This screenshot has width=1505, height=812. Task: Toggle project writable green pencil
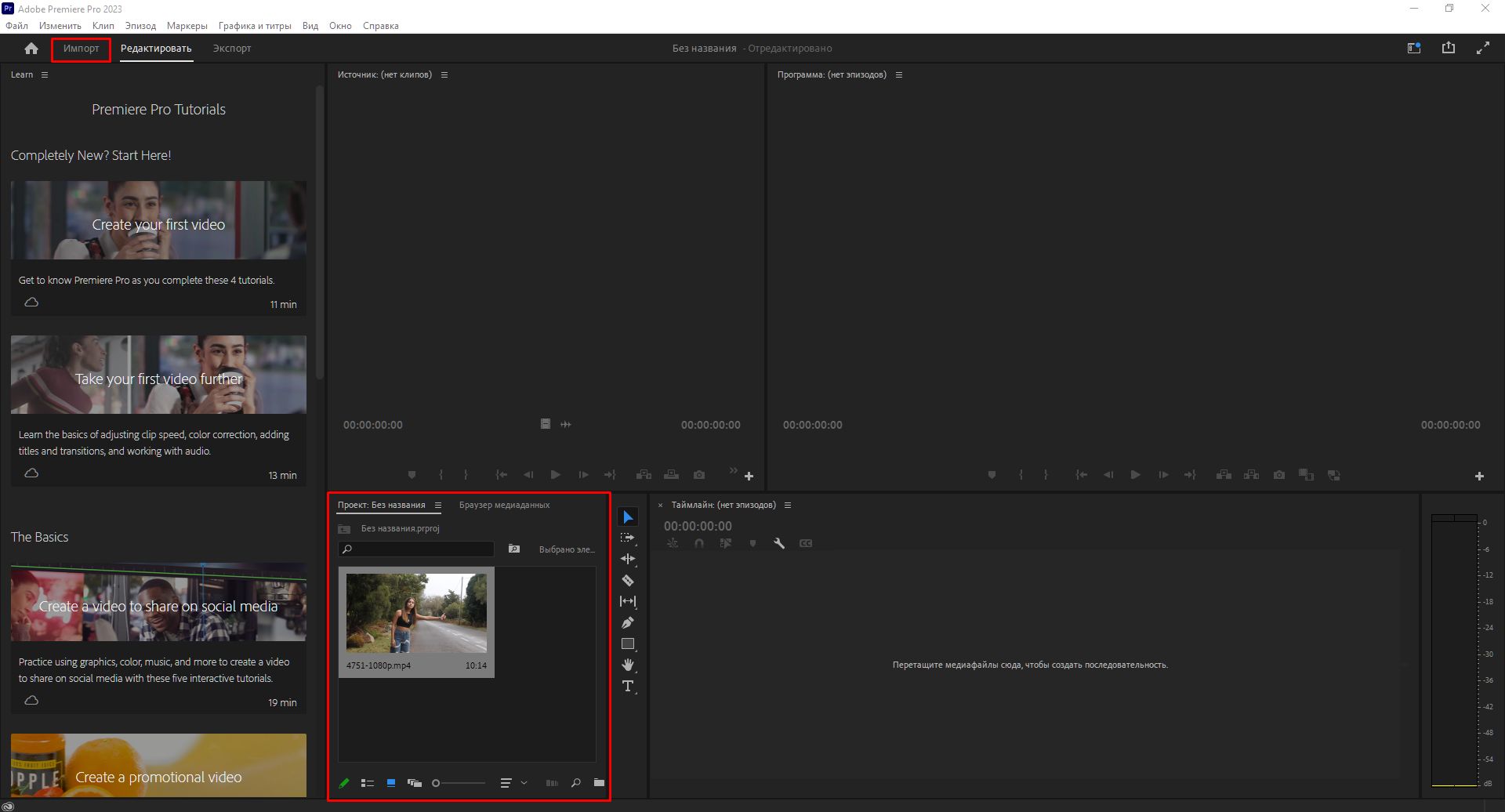(x=344, y=783)
